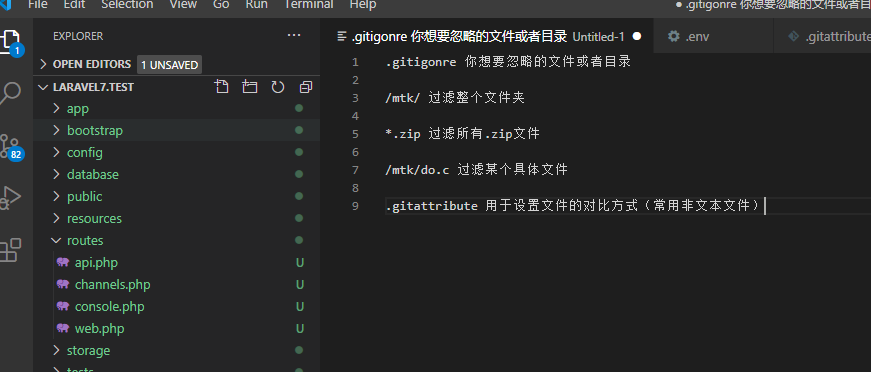Screen dimensions: 871x372
Task: Click the /mtk/ line in editor
Action: pos(455,98)
